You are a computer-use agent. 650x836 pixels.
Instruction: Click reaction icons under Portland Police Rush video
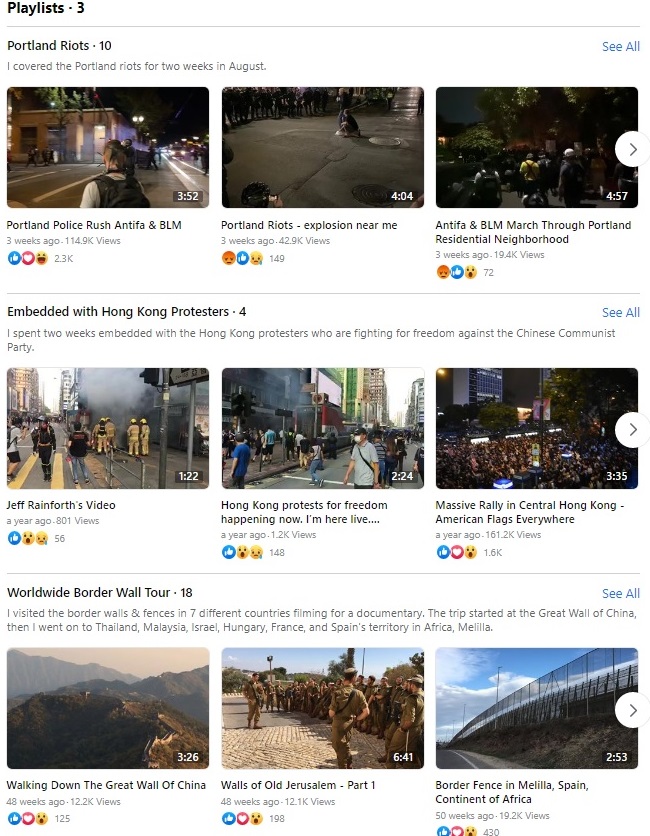(28, 259)
